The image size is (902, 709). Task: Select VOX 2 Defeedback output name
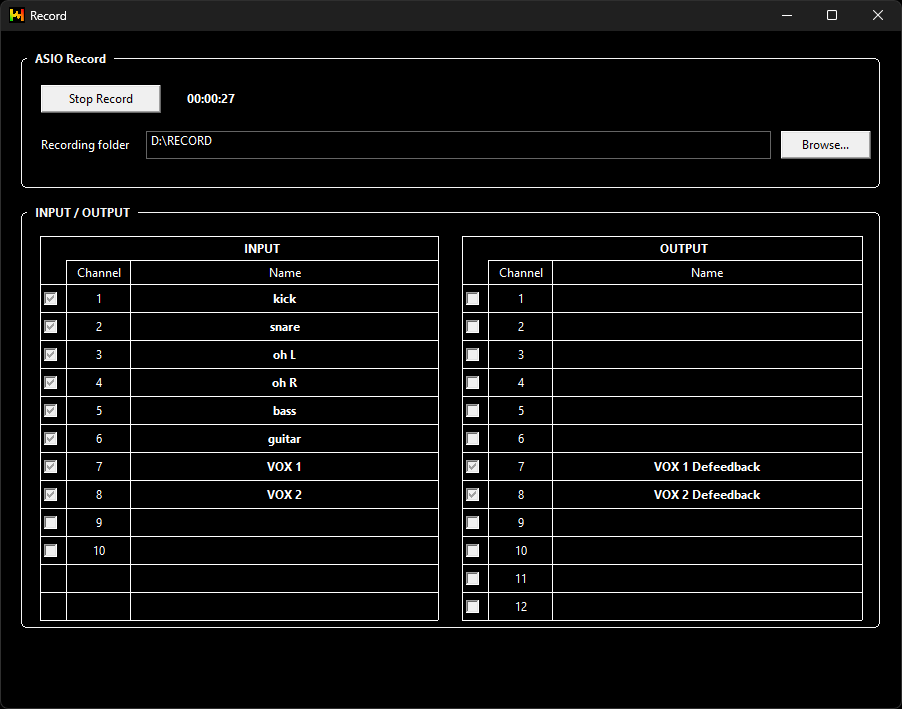coord(707,495)
